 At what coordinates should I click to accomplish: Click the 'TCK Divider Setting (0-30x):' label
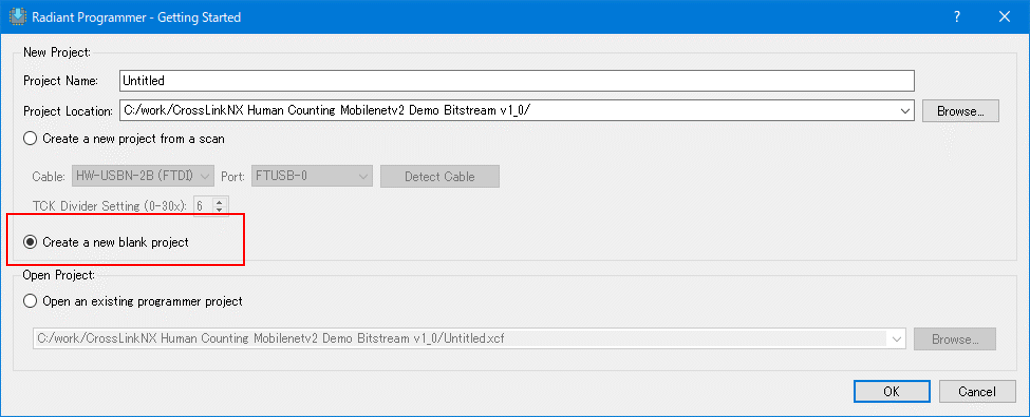click(110, 206)
